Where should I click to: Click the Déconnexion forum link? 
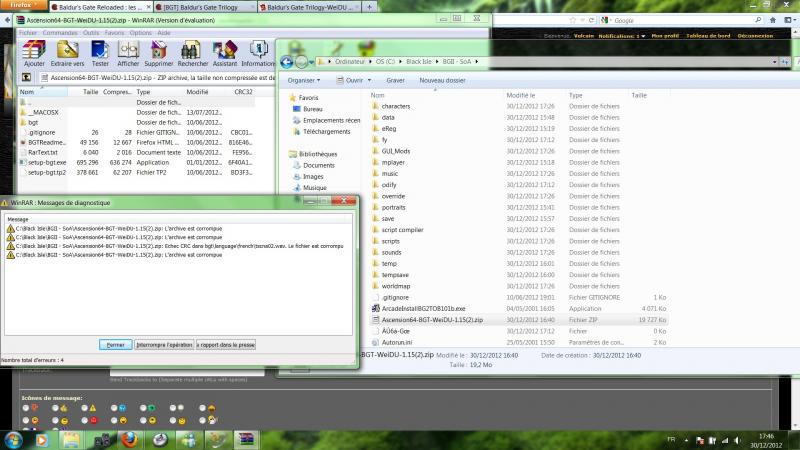[x=755, y=36]
